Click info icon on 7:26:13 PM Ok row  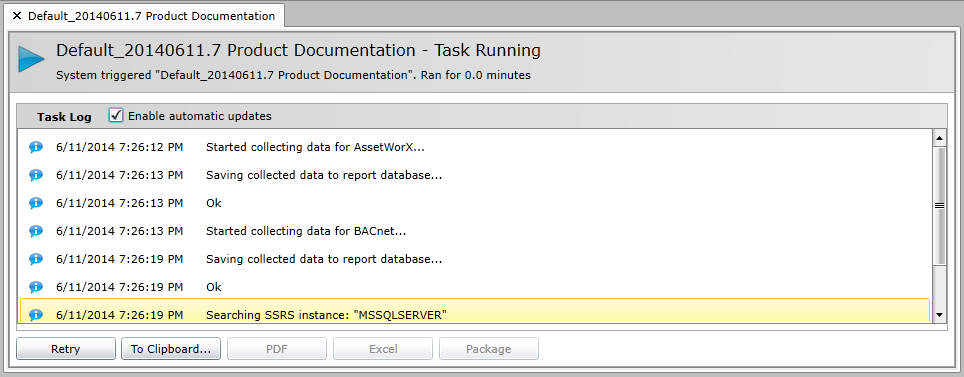[x=36, y=203]
